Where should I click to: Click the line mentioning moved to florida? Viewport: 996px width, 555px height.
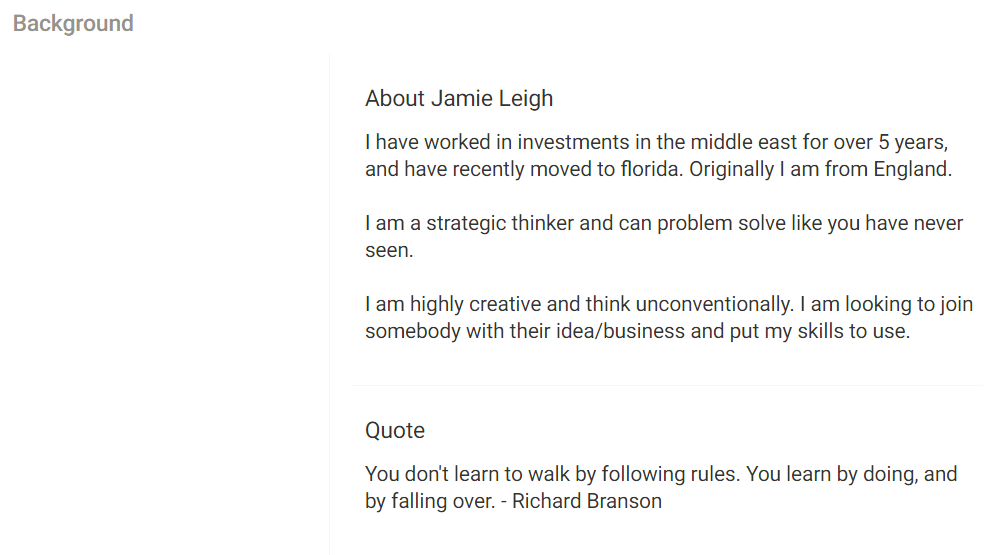click(658, 170)
